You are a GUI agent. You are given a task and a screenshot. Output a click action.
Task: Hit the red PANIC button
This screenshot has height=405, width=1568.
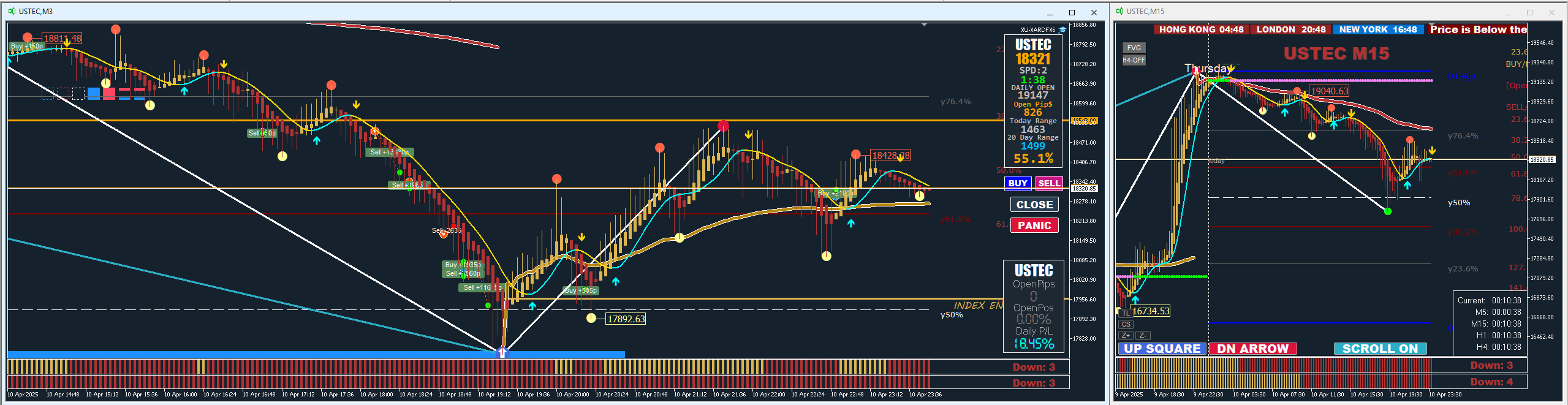coord(1034,225)
